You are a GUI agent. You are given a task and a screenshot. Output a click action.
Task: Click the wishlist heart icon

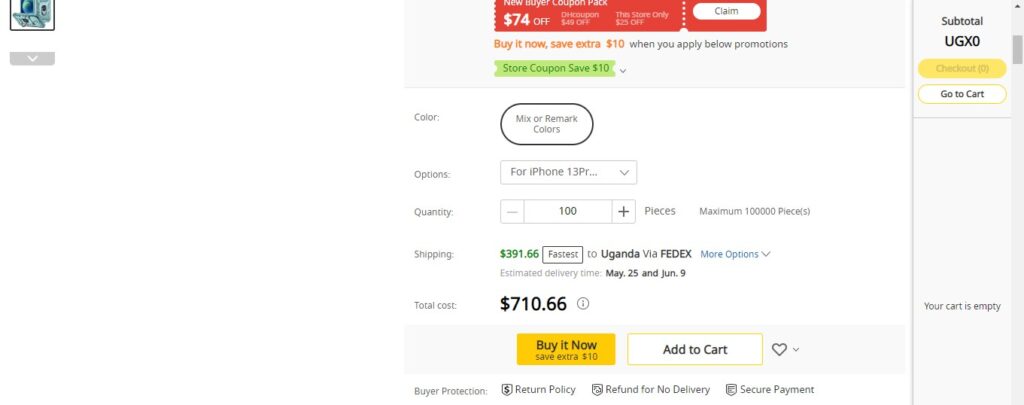click(779, 349)
